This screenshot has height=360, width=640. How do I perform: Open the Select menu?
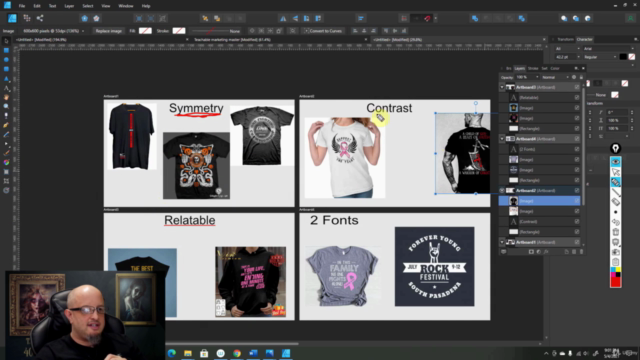click(88, 6)
